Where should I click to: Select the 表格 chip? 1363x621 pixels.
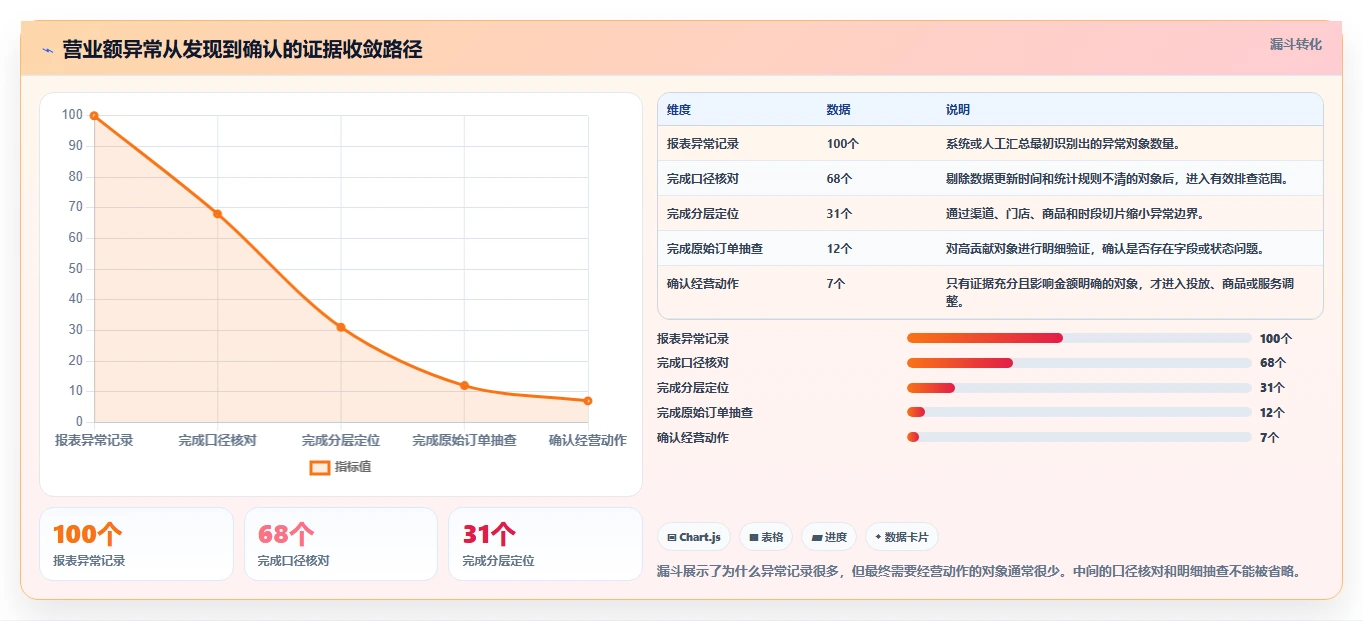tap(766, 537)
